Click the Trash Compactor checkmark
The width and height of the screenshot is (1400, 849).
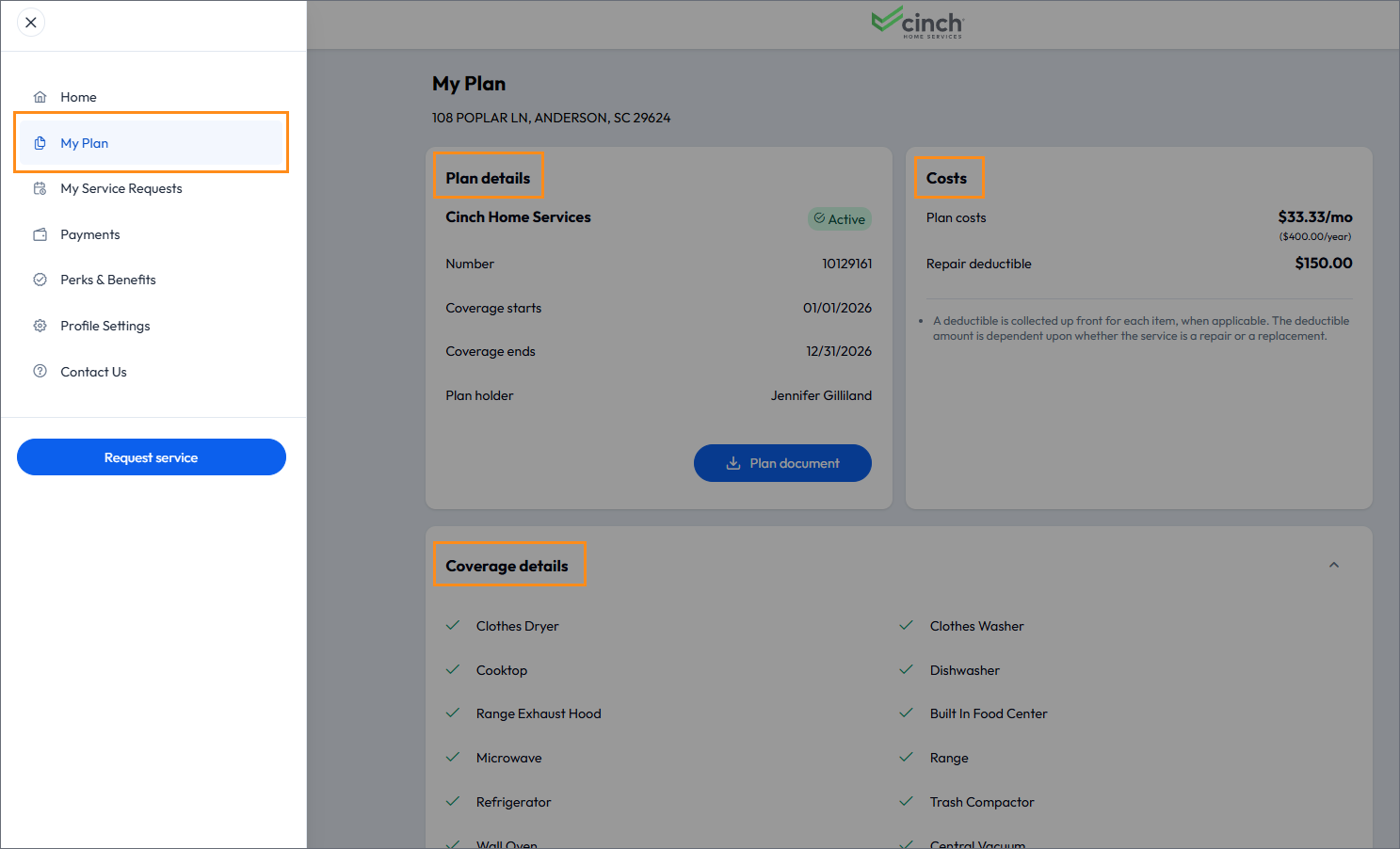coord(907,801)
